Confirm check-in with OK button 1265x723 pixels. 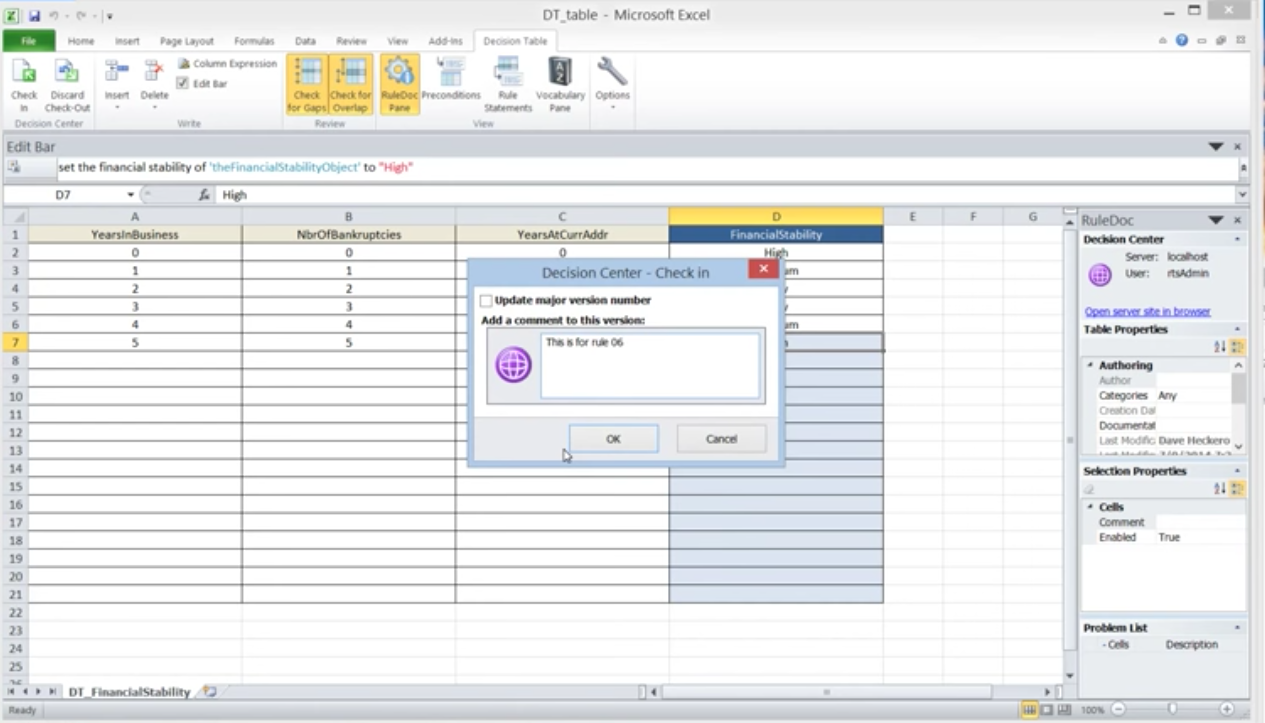tap(613, 439)
